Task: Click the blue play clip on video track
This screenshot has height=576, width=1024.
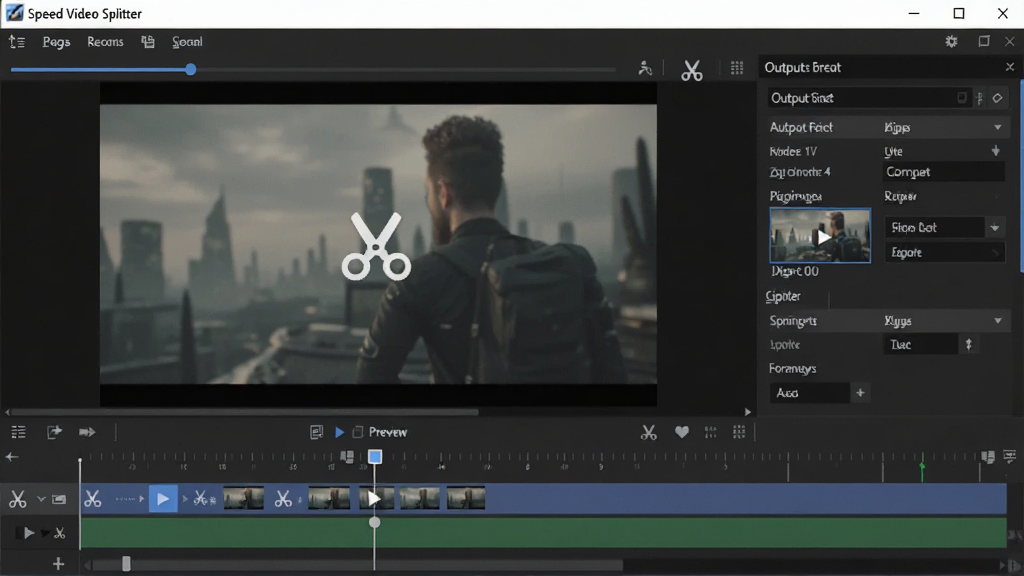Action: click(163, 499)
